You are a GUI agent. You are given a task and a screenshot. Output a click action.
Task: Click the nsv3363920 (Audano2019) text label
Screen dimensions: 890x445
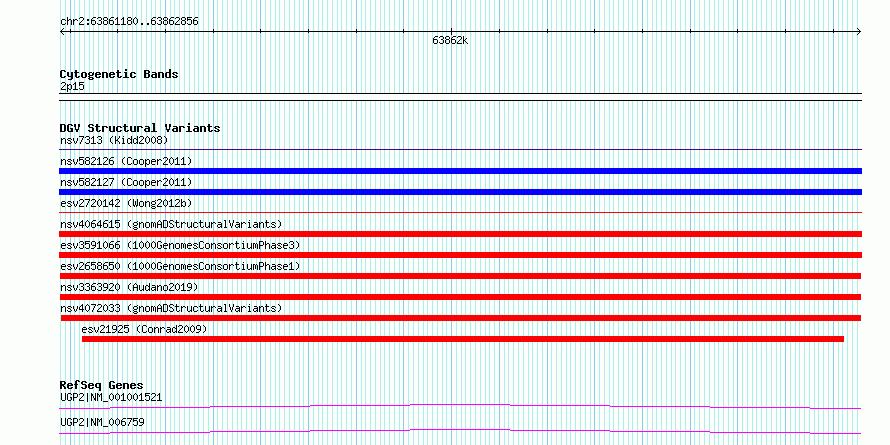tap(129, 287)
